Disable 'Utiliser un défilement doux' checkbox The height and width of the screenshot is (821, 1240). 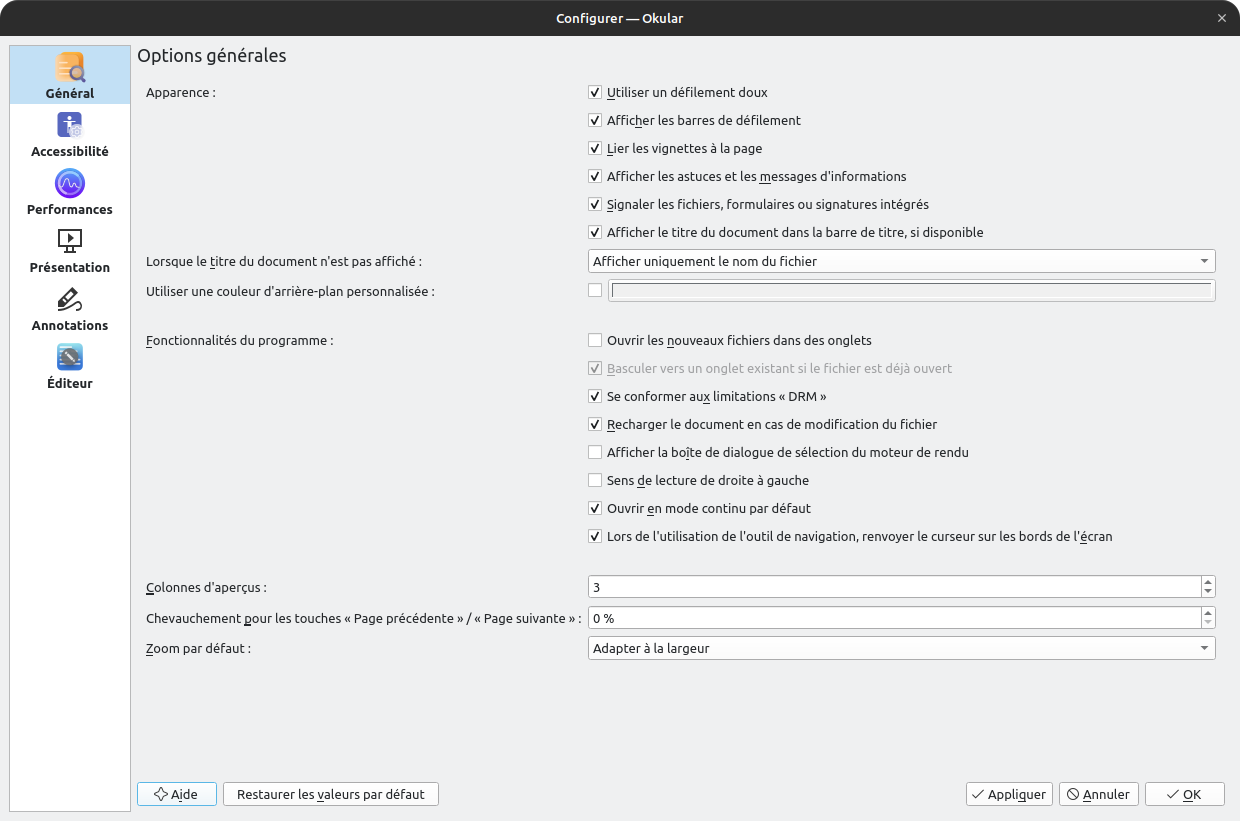[x=595, y=93]
